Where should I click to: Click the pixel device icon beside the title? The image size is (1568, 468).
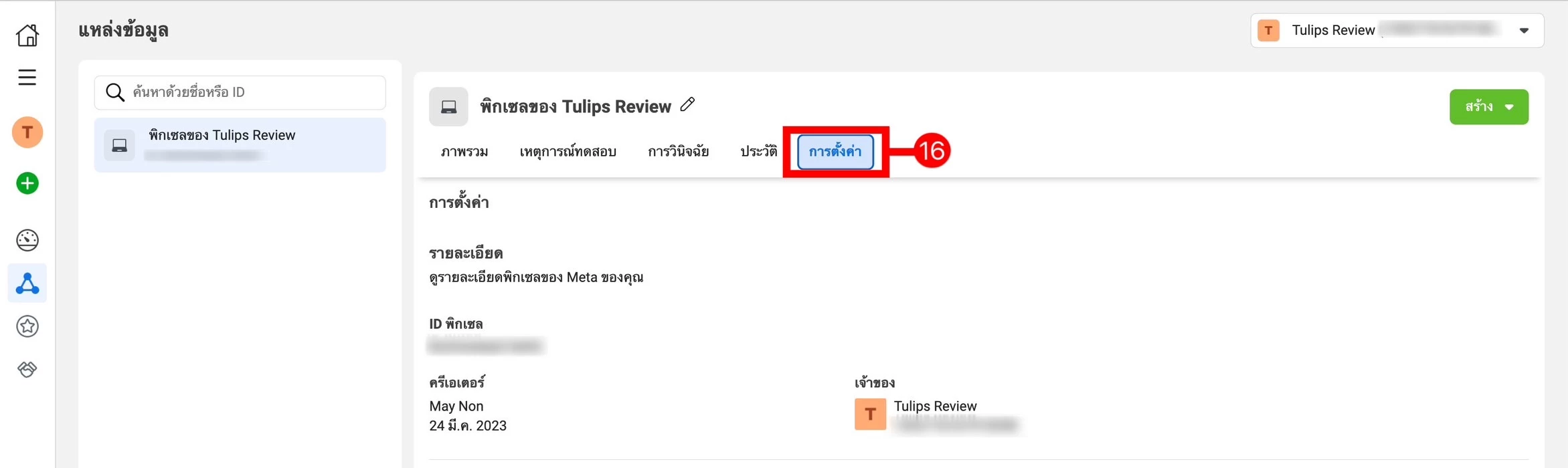click(448, 106)
